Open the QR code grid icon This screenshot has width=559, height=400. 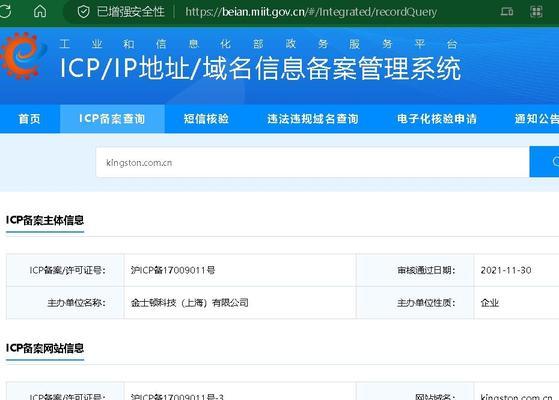(x=536, y=11)
